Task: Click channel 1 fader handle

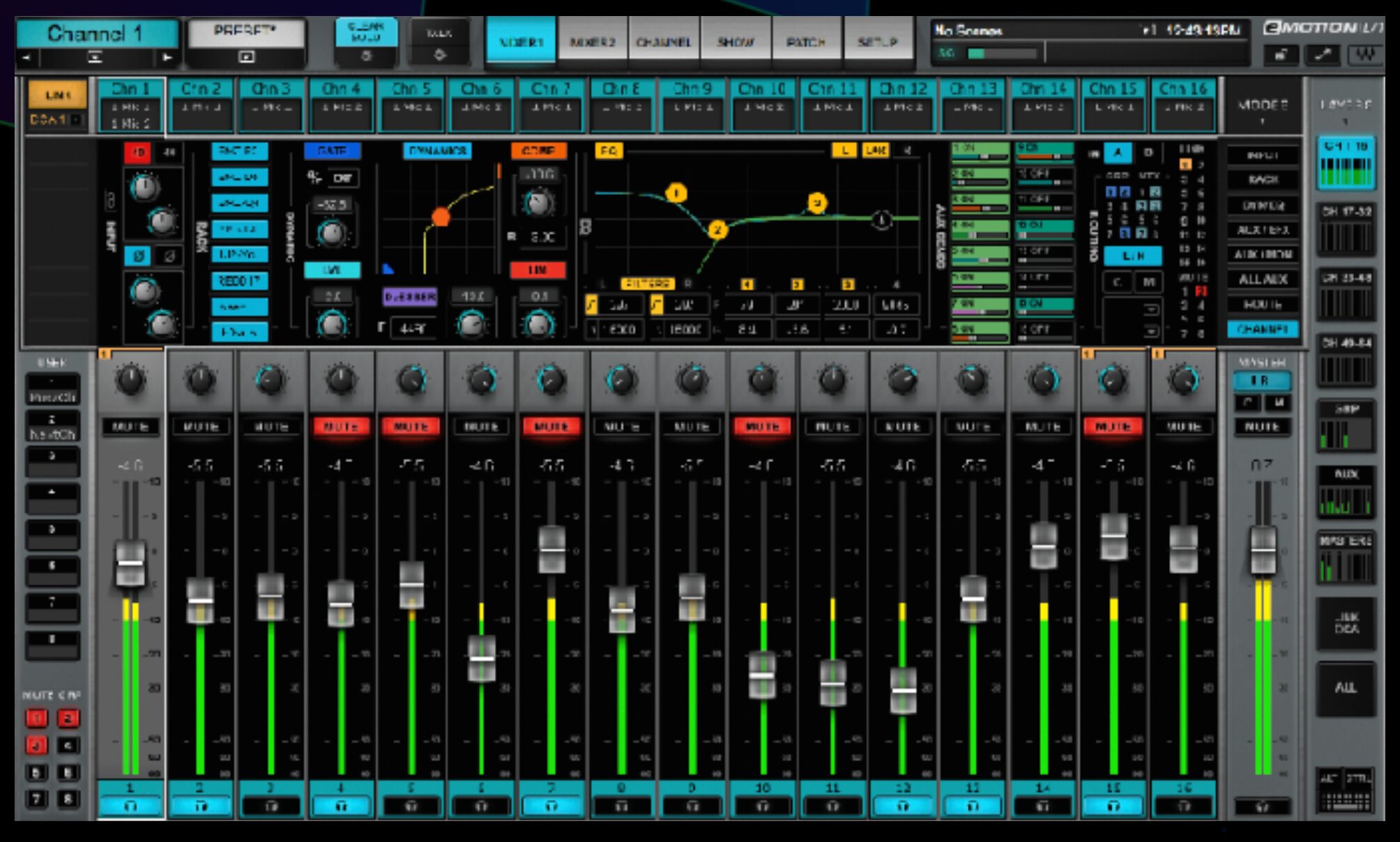Action: click(x=130, y=563)
